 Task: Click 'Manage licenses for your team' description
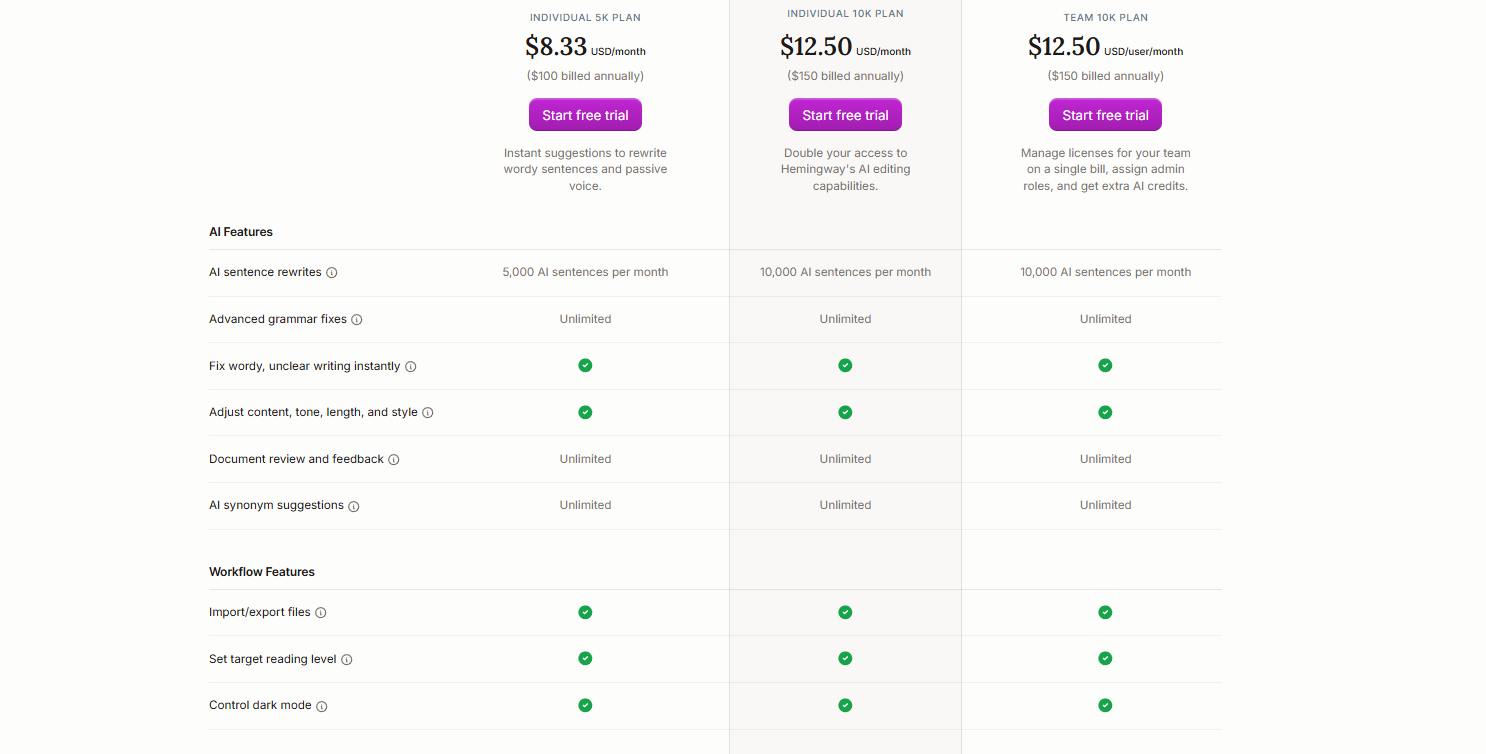[1105, 169]
